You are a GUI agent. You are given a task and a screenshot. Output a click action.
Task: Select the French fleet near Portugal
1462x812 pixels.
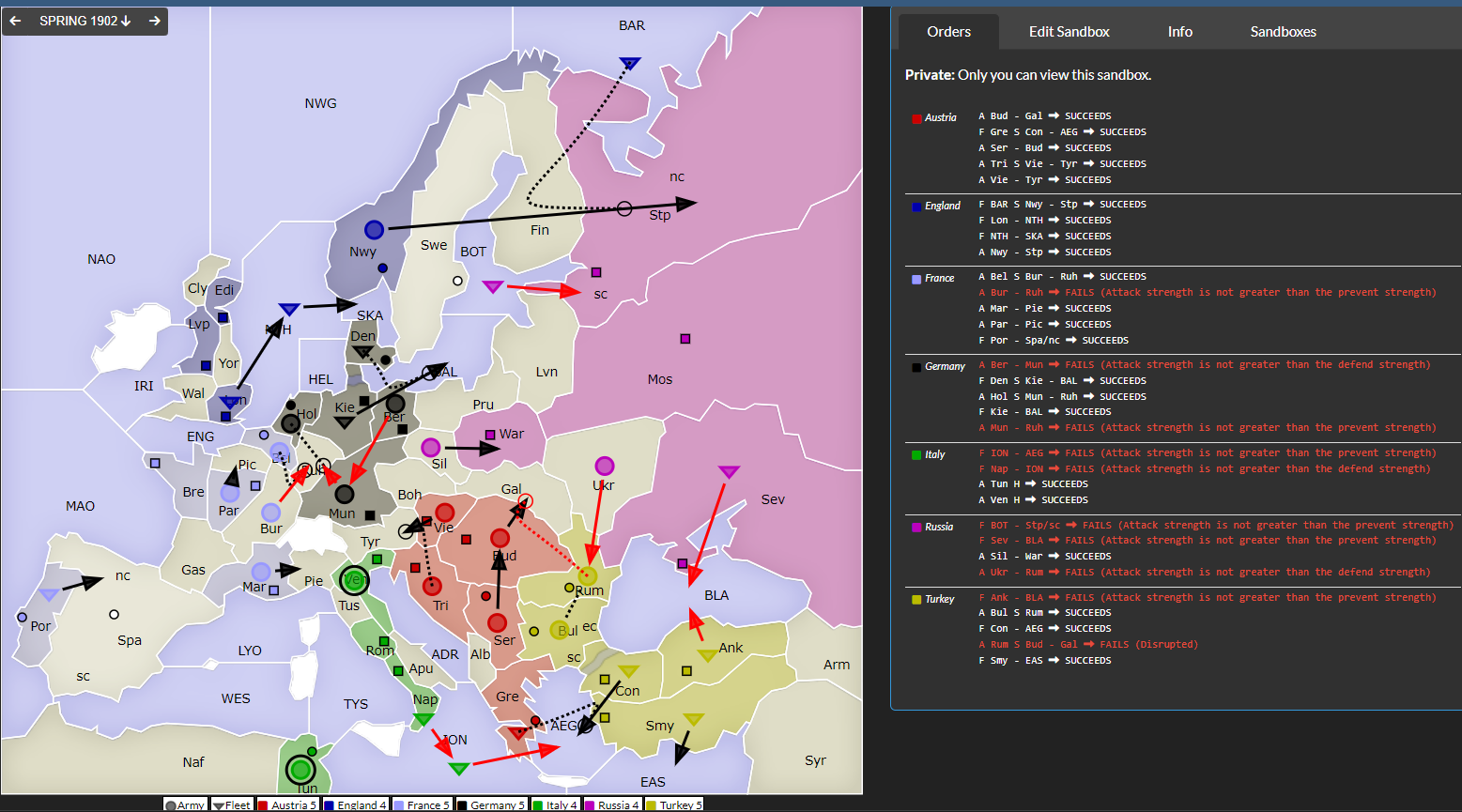[x=49, y=594]
